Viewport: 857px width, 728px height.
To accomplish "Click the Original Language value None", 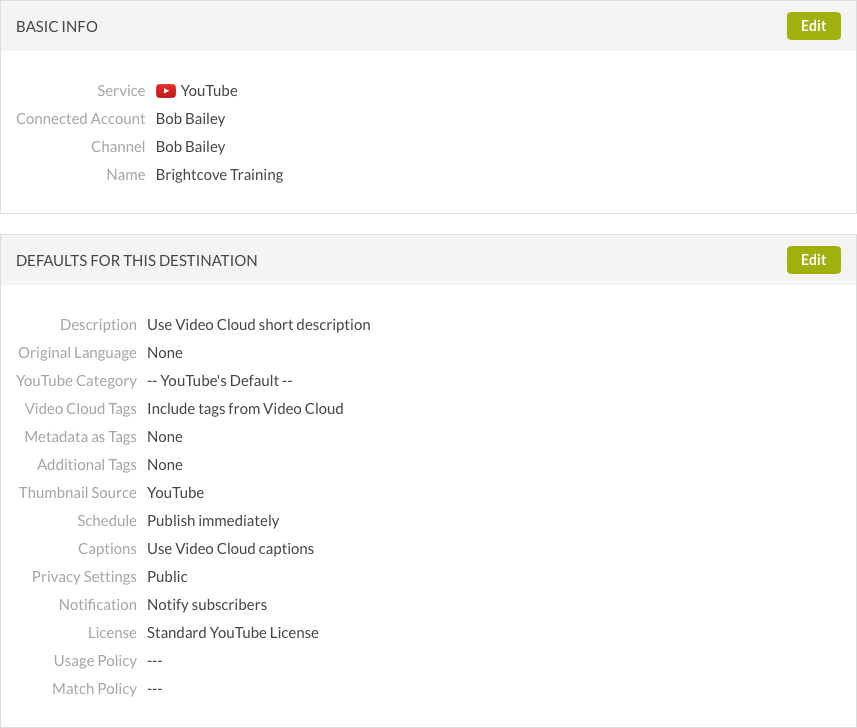I will coord(165,353).
